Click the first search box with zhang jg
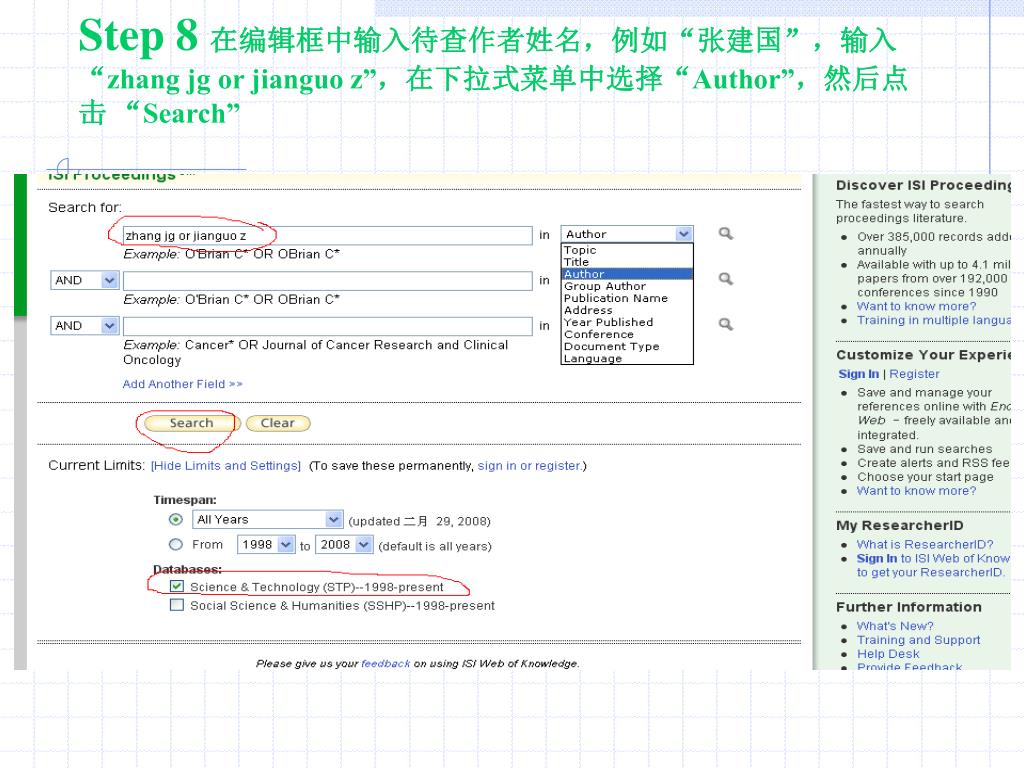Image resolution: width=1024 pixels, height=768 pixels. coord(328,236)
